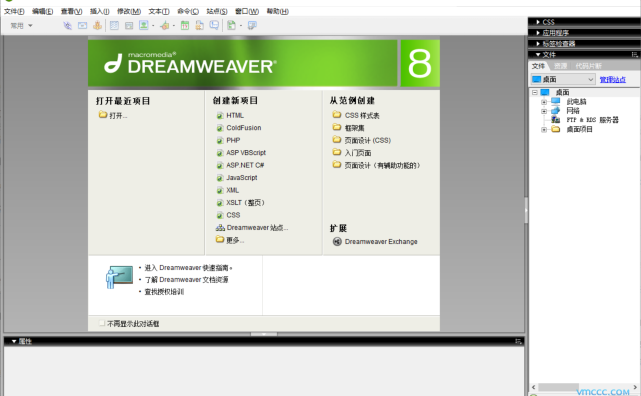Insert a table using the toolbar icon
Screen dimensions: 641x396
114,25
